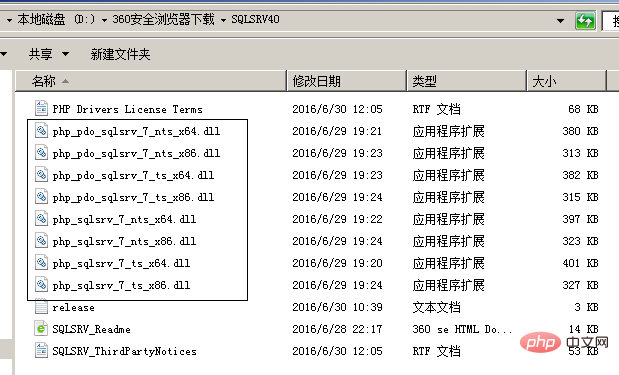Click the SQLSRV_Readme HTML file icon
This screenshot has width=619, height=375.
[41, 328]
